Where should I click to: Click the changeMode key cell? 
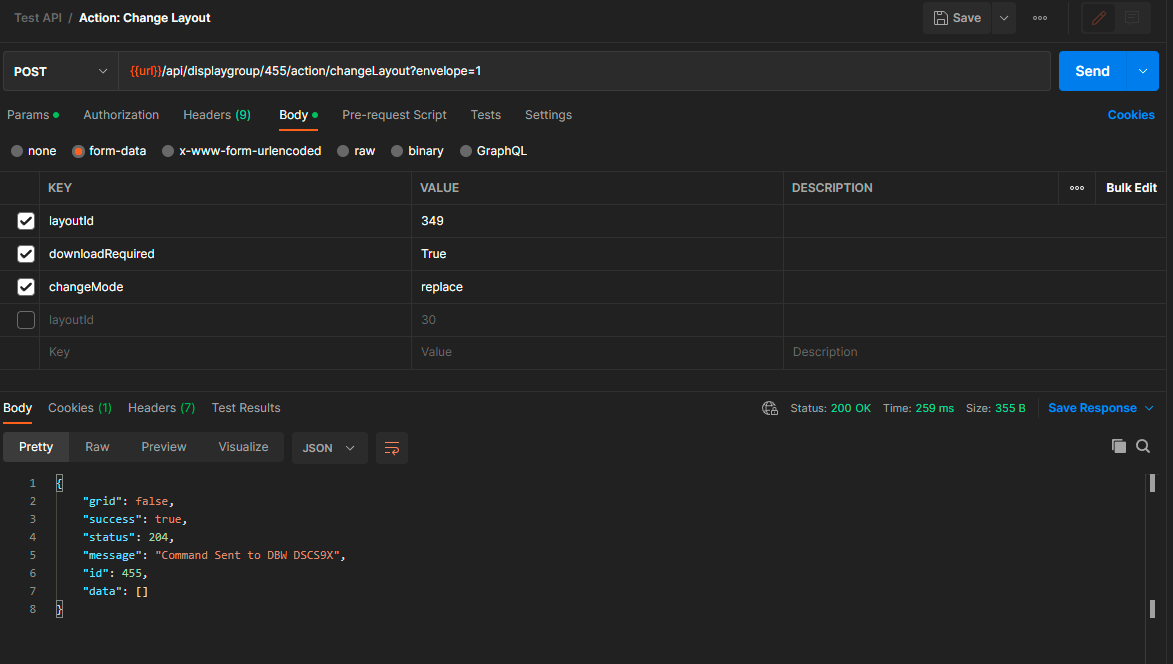pyautogui.click(x=225, y=287)
